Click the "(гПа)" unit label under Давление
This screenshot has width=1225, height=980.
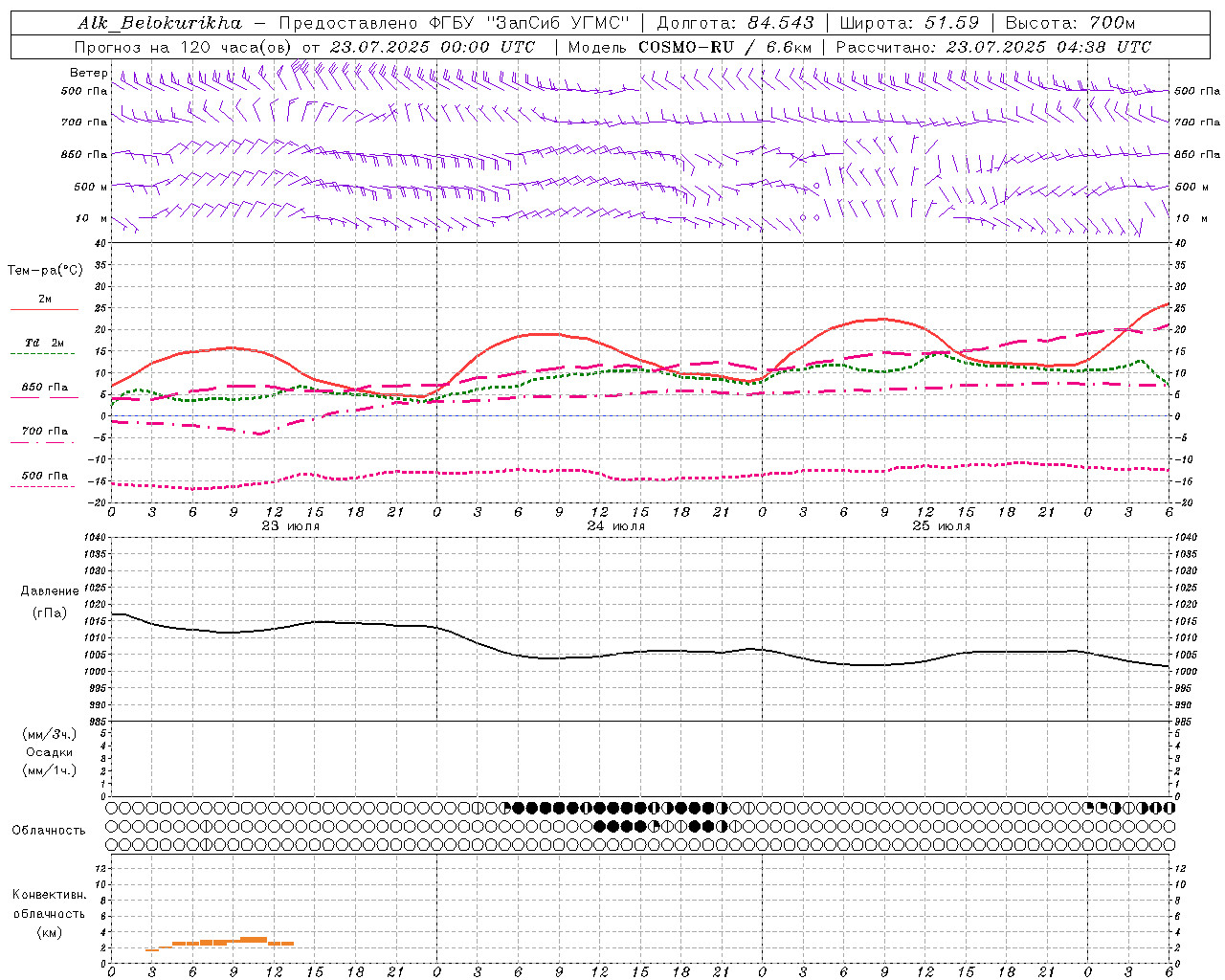pos(50,612)
